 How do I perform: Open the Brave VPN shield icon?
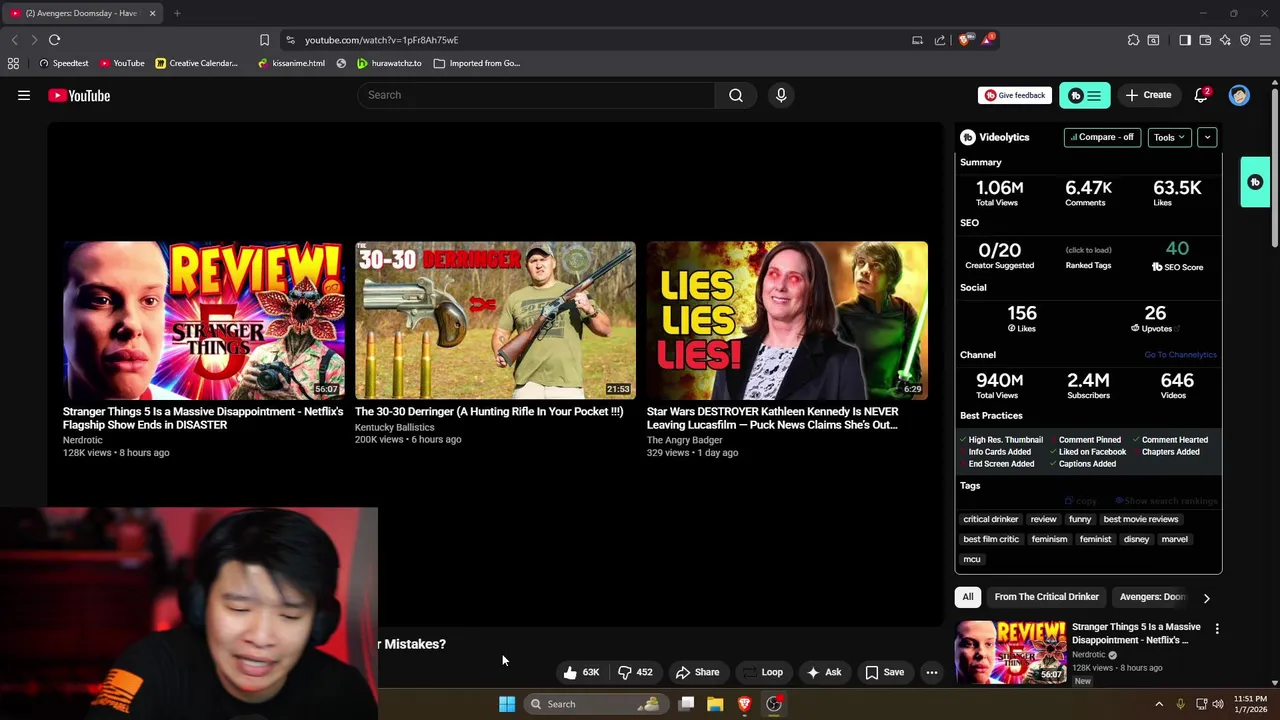(1245, 40)
